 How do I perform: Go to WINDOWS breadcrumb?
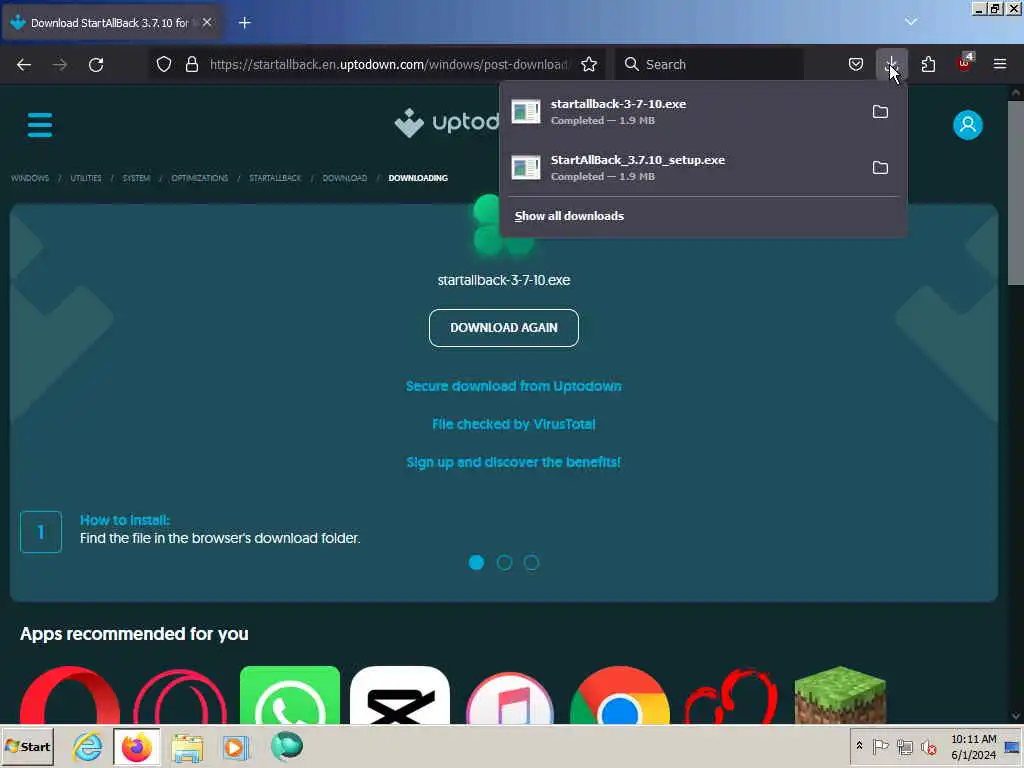point(30,178)
